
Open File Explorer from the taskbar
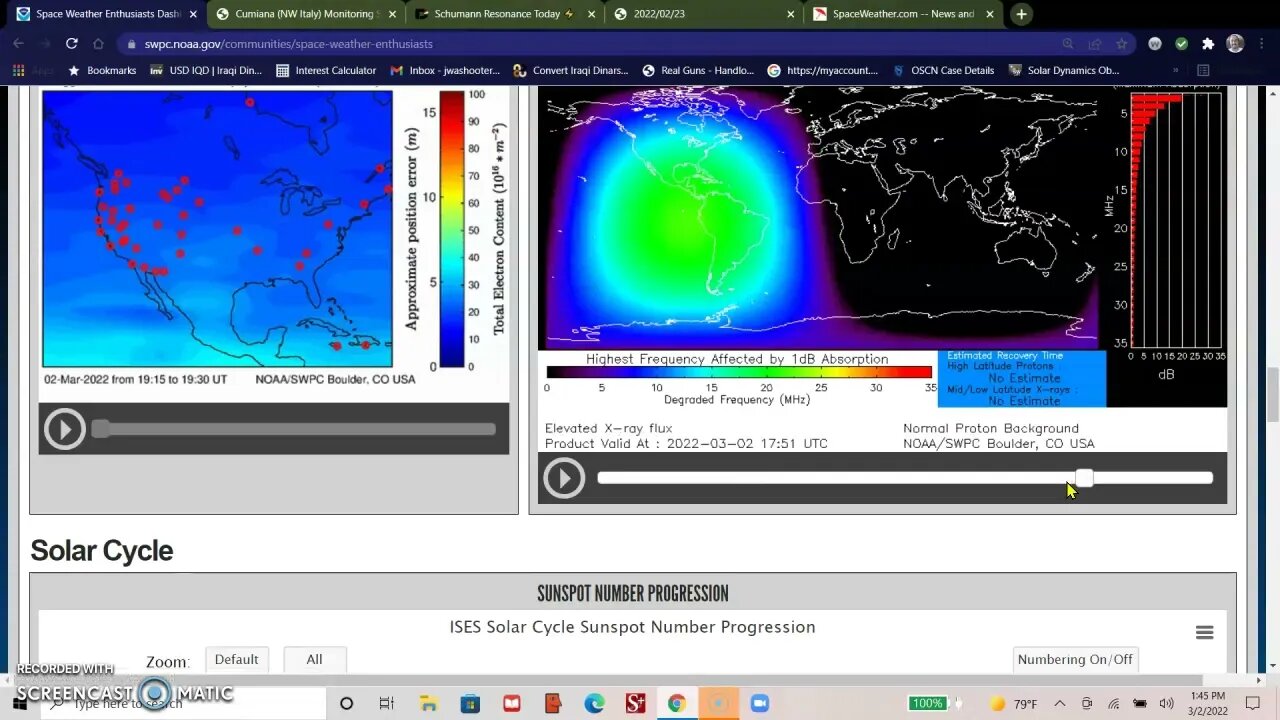click(428, 704)
